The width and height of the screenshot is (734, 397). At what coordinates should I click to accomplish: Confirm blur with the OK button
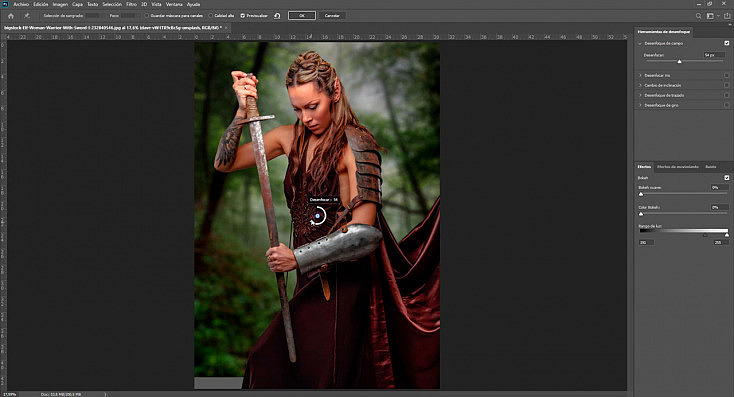(302, 15)
